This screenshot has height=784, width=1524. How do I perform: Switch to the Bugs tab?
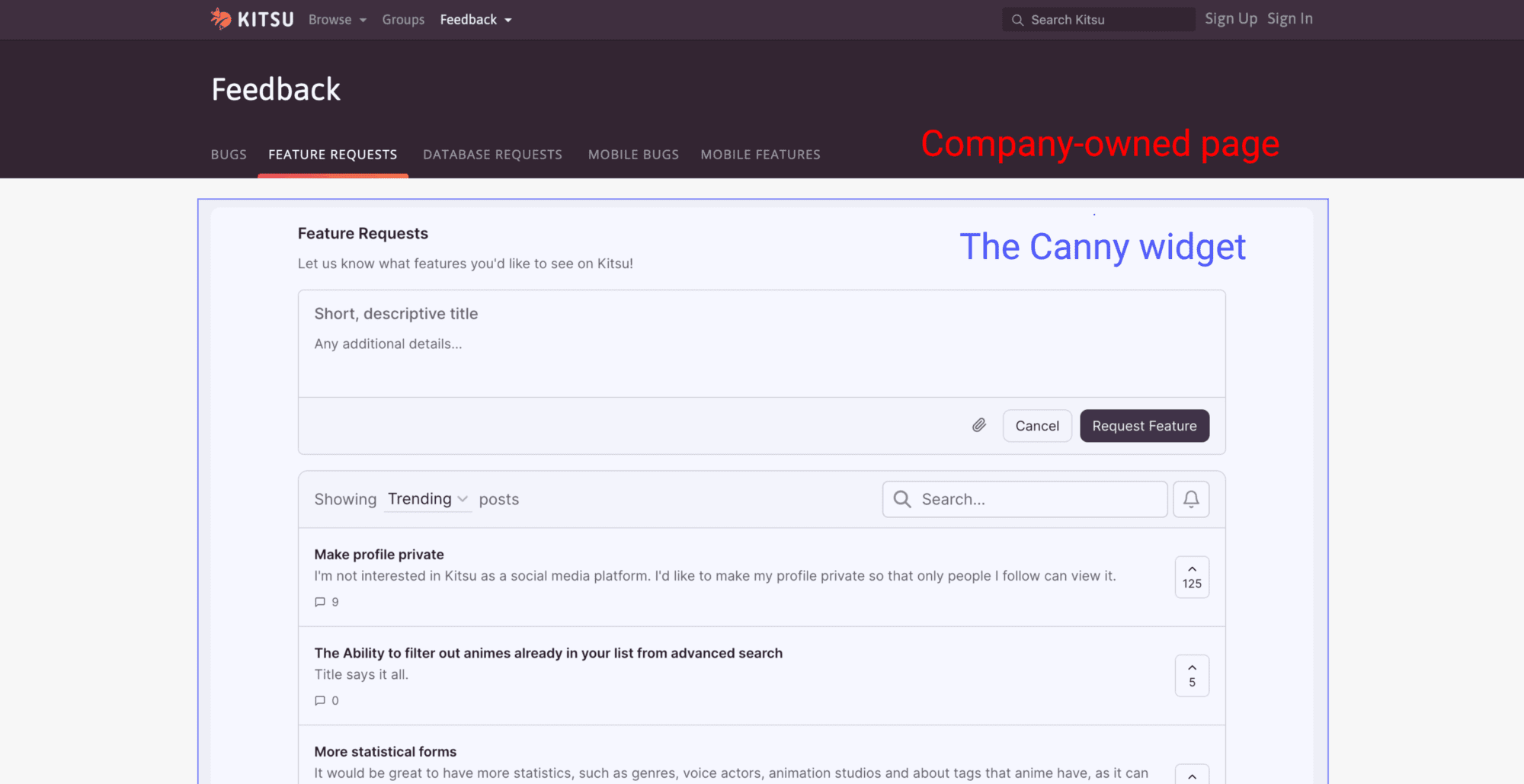(229, 155)
